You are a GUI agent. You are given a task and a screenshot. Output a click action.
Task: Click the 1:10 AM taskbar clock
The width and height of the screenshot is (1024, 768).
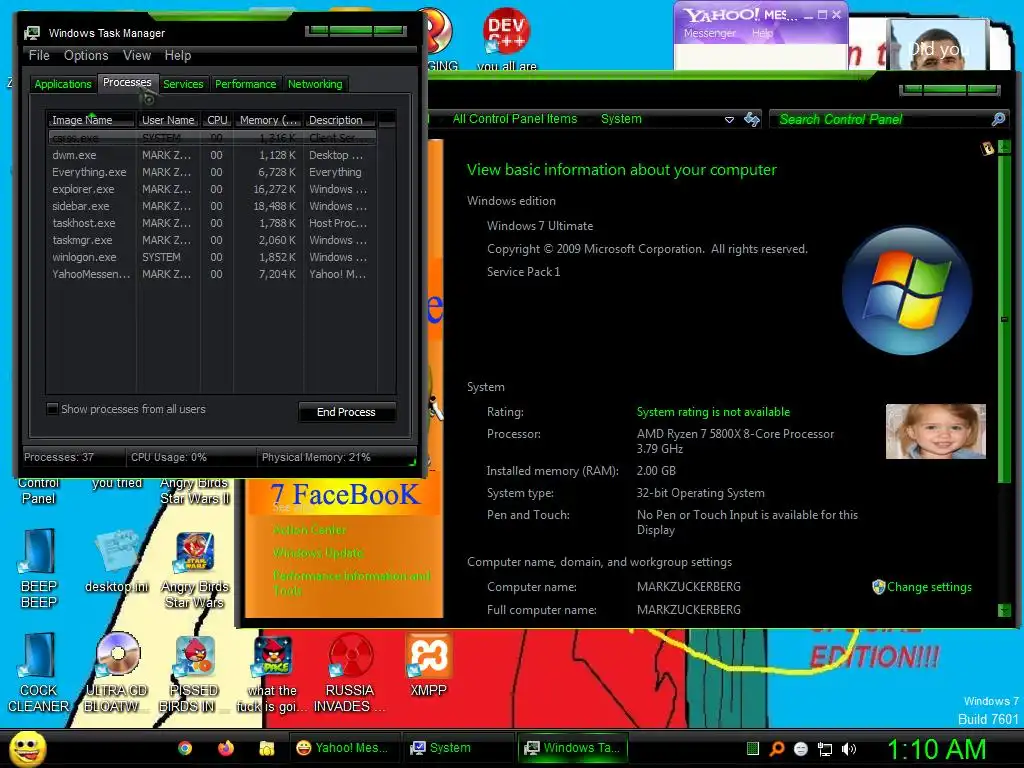click(x=936, y=749)
